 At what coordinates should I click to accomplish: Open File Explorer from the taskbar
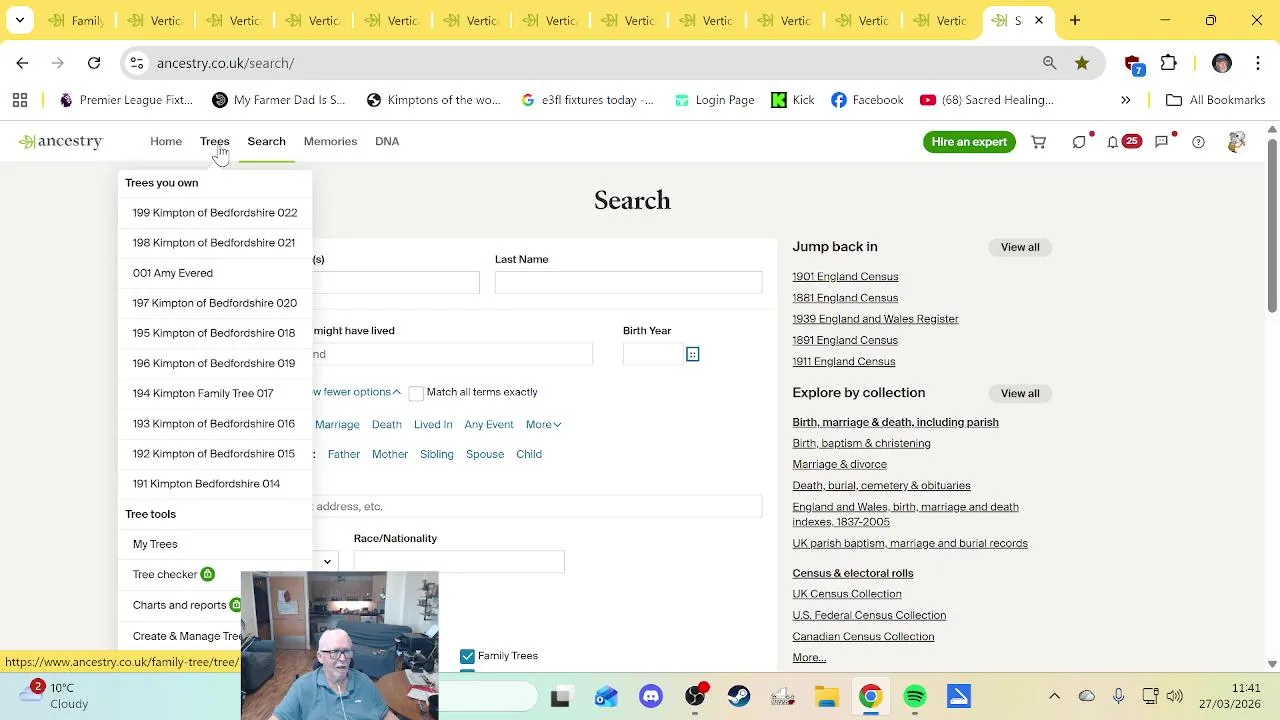[827, 697]
